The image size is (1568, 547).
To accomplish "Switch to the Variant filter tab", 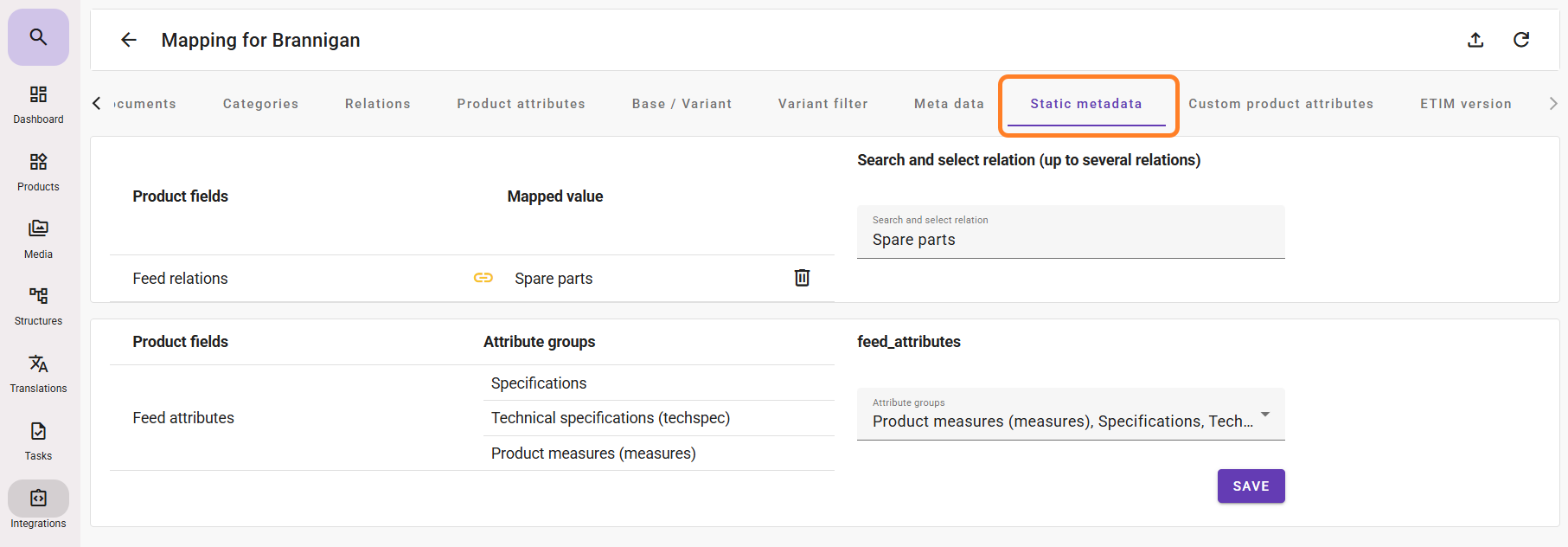I will click(x=822, y=104).
